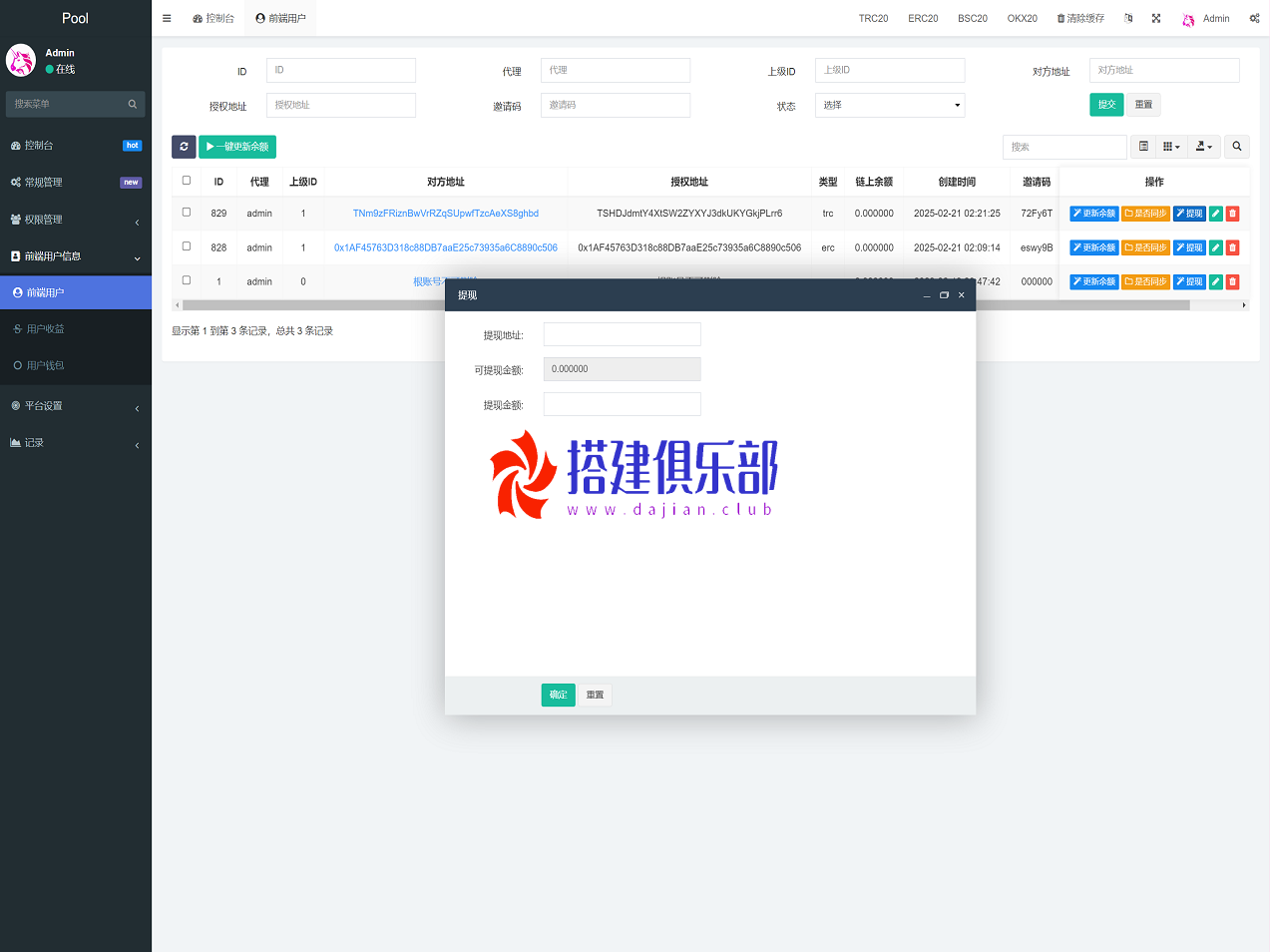The width and height of the screenshot is (1270, 952).
Task: Click 是否同步 button for row 829
Action: (x=1145, y=214)
